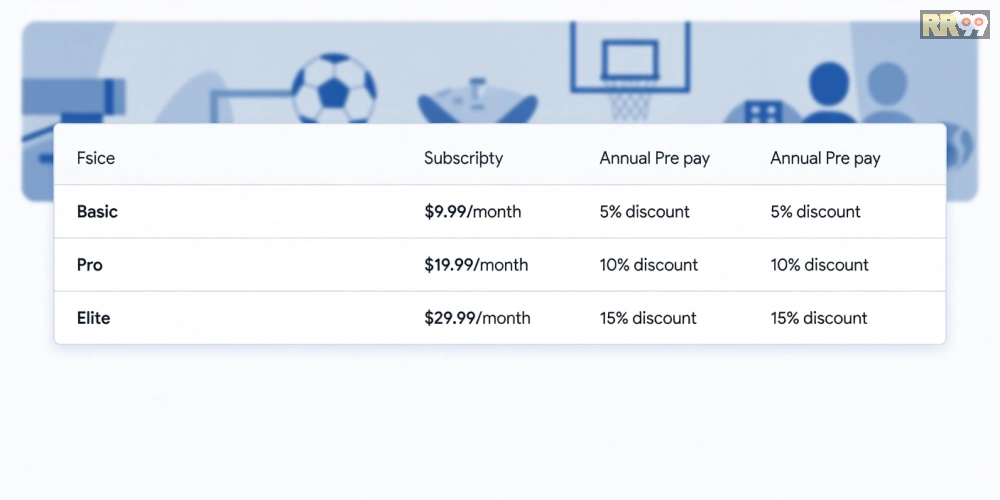
Task: Choose the $19.99/month price
Action: pyautogui.click(x=476, y=265)
